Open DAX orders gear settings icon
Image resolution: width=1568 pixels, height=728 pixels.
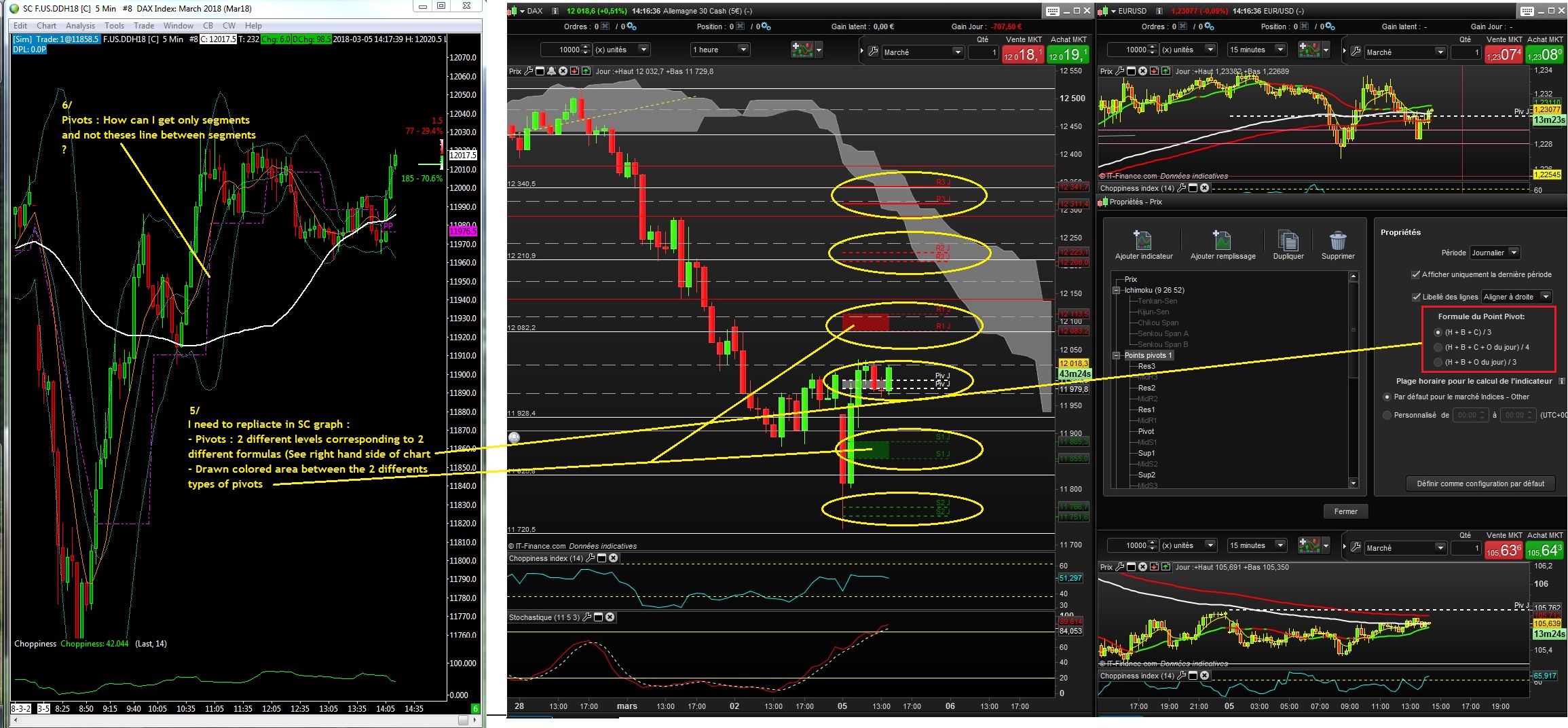coord(631,26)
